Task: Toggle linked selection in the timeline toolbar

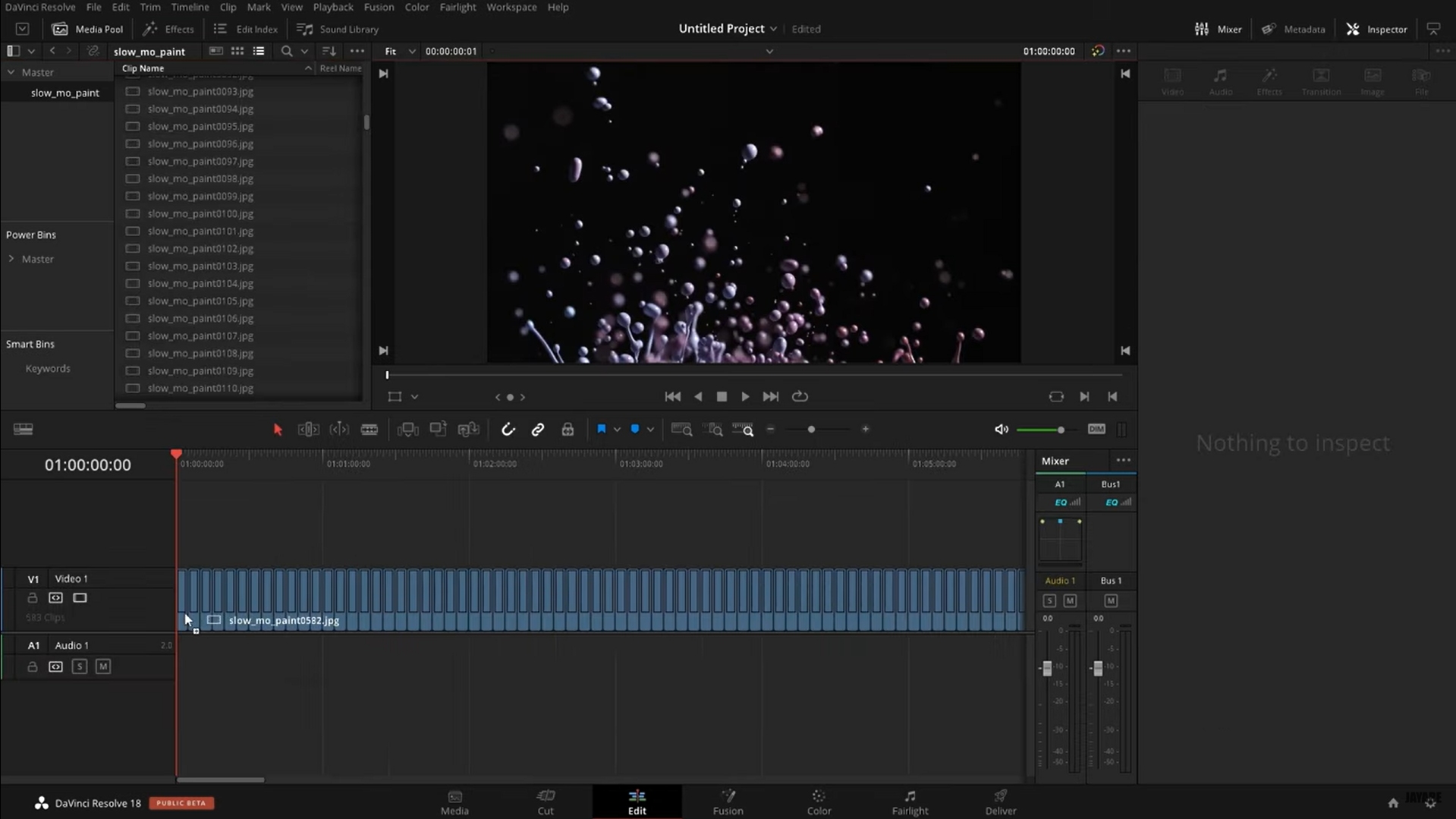Action: point(538,429)
